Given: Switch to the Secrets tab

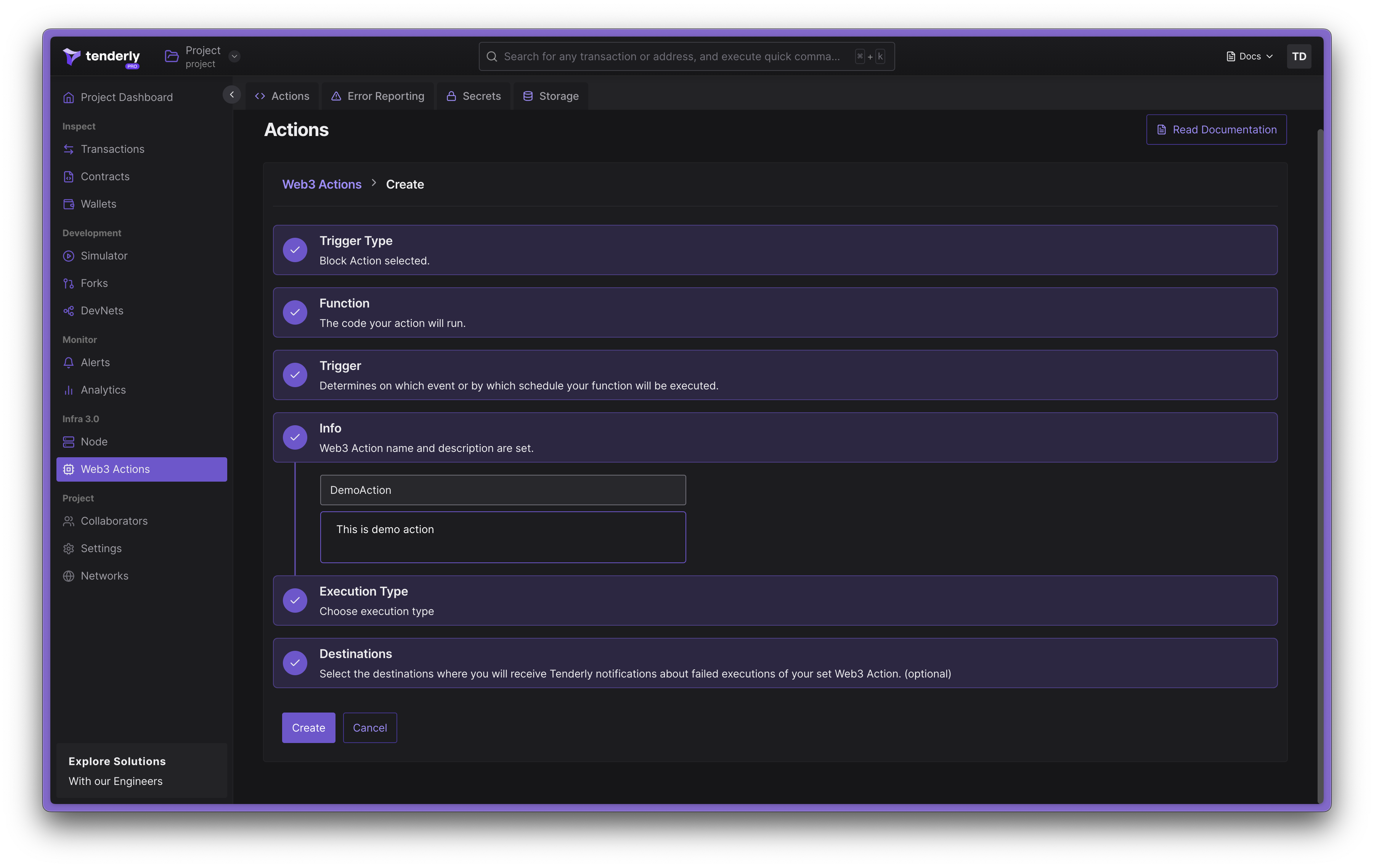Looking at the screenshot, I should click(x=474, y=96).
